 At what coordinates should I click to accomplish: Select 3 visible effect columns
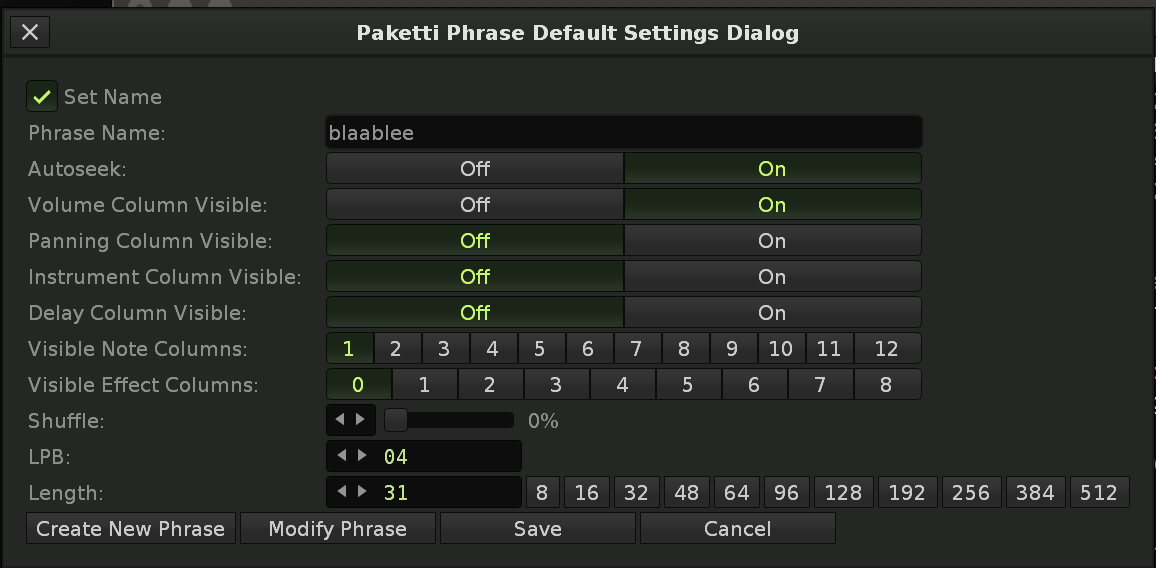tap(556, 385)
